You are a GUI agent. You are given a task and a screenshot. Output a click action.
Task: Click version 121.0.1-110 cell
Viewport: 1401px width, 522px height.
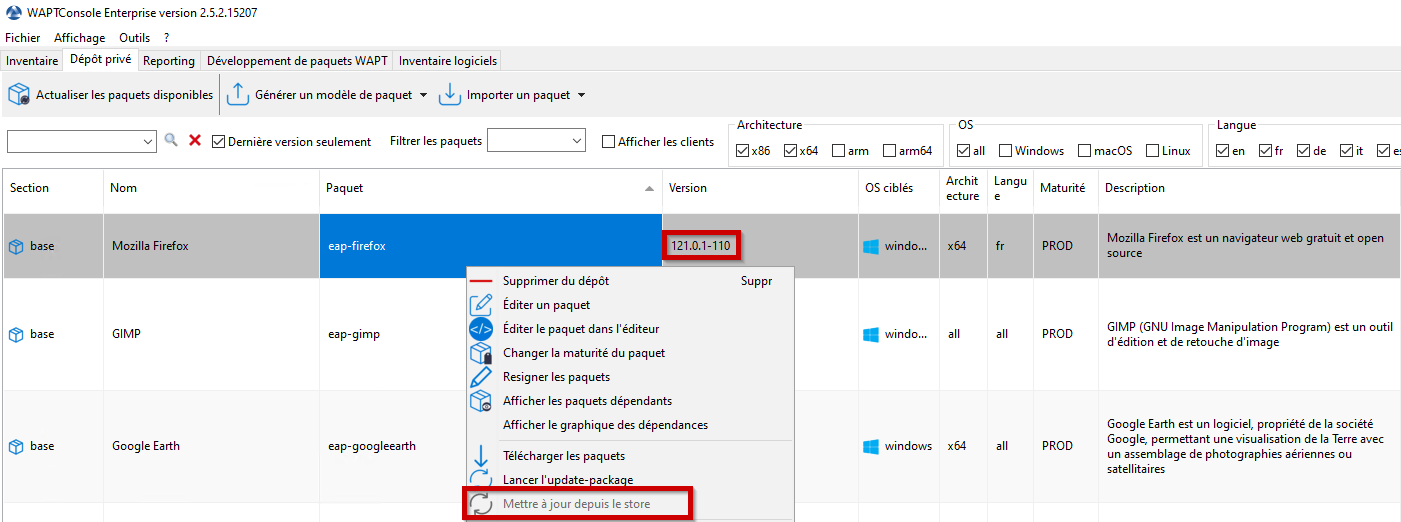[703, 246]
